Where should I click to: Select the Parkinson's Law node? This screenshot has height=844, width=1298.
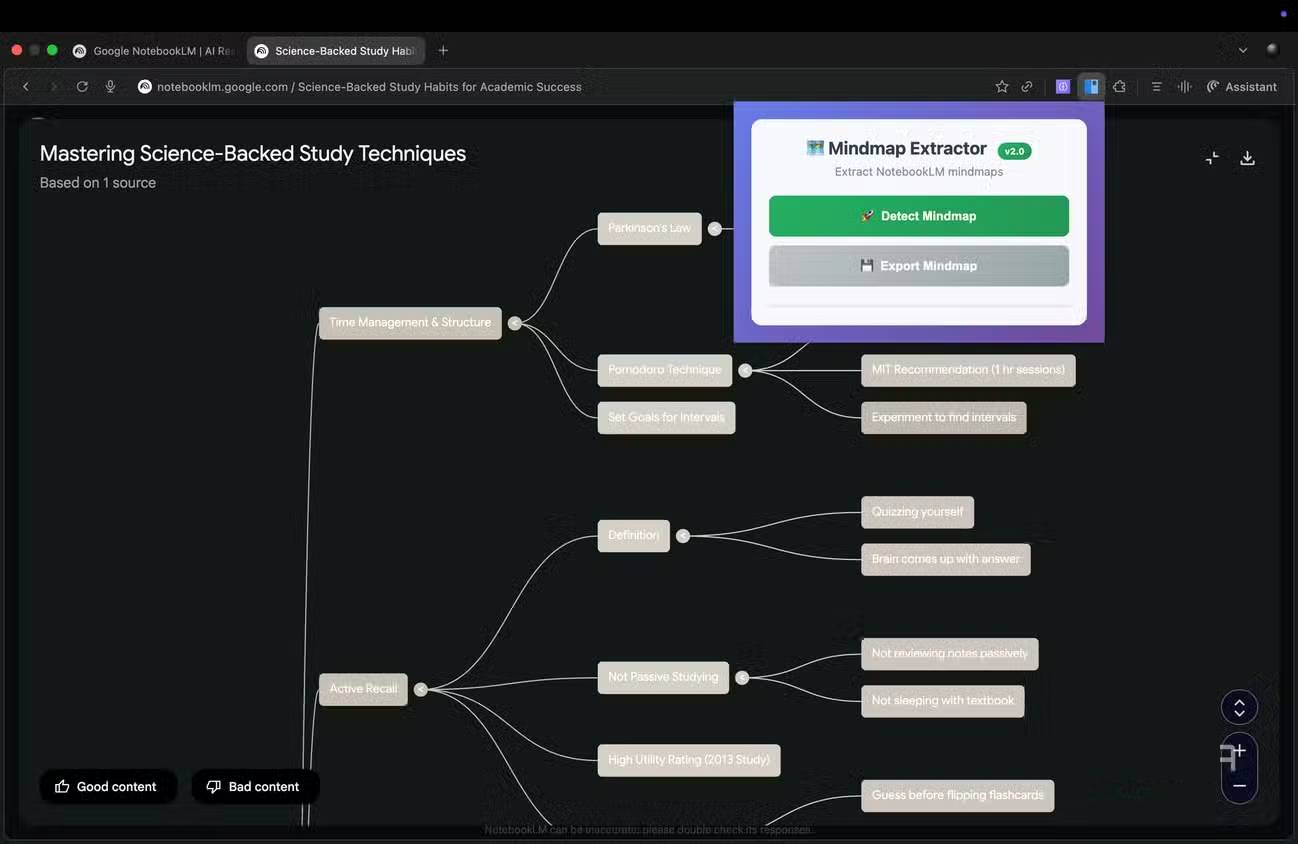(649, 228)
